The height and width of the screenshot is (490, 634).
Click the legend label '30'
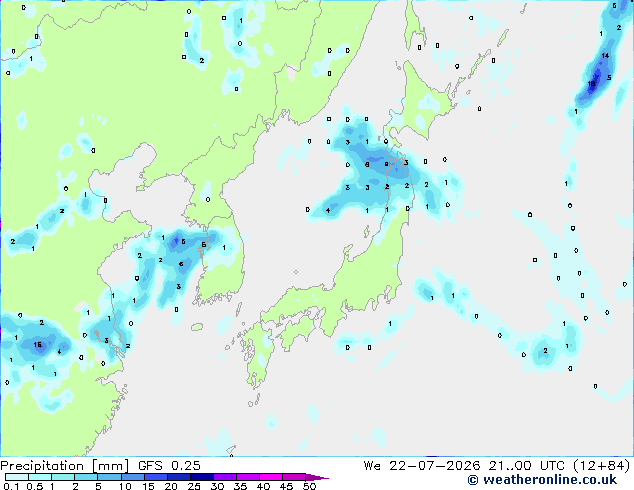217,486
